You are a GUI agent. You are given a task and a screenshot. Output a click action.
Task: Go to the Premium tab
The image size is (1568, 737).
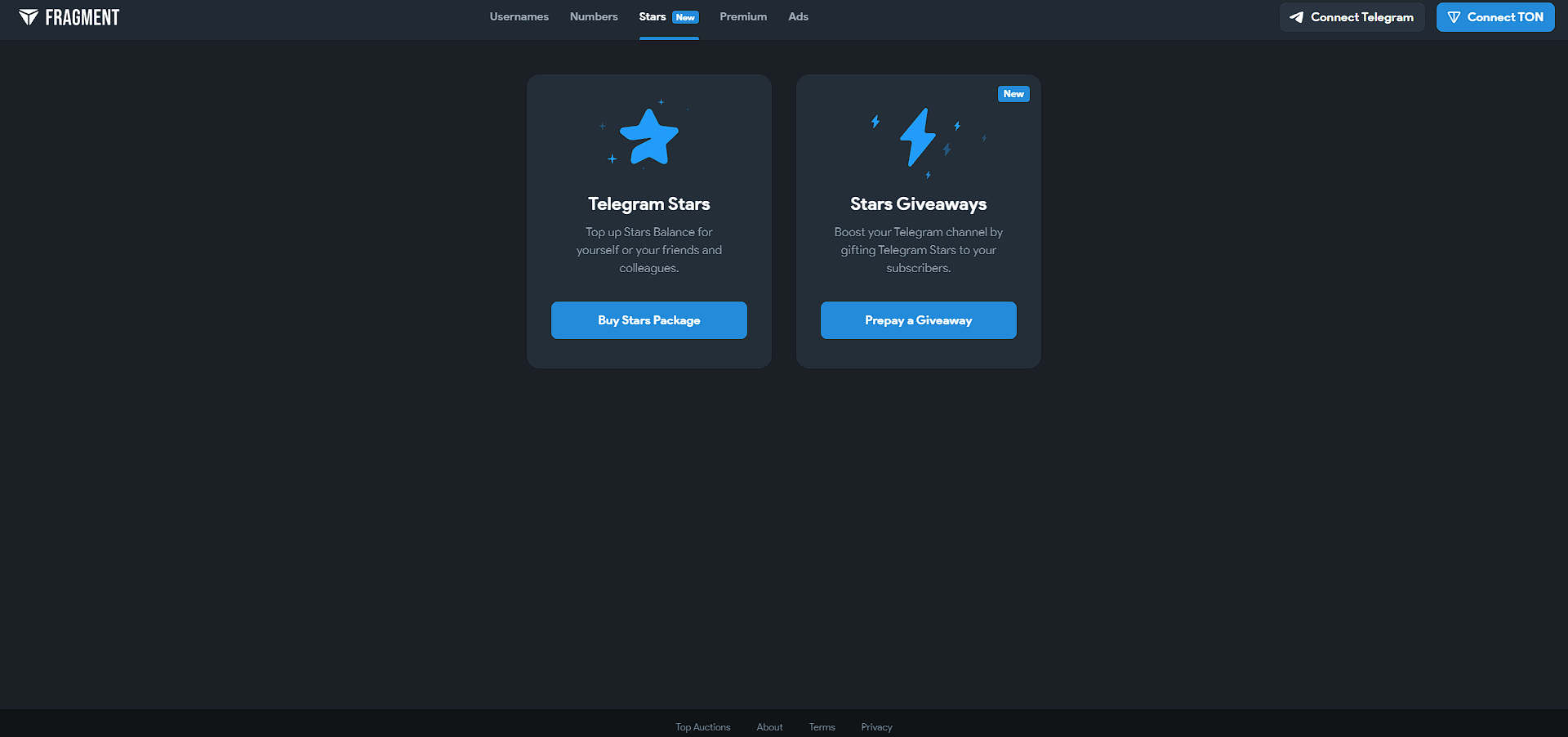tap(743, 16)
